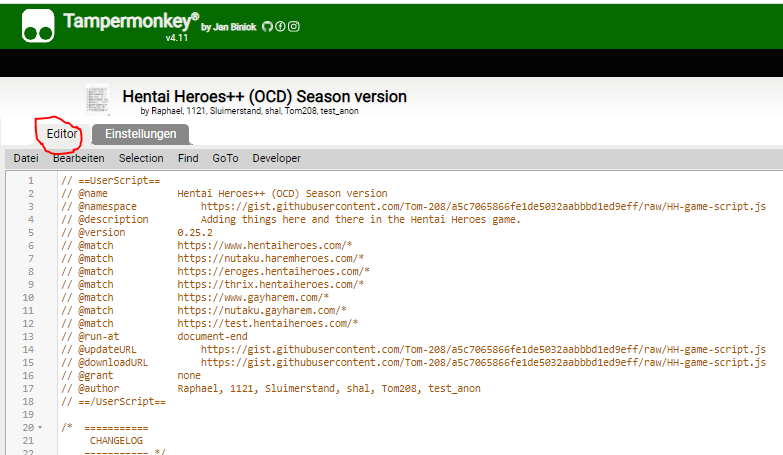
Task: Click the 'by Jan Biniok' author text
Action: [229, 27]
